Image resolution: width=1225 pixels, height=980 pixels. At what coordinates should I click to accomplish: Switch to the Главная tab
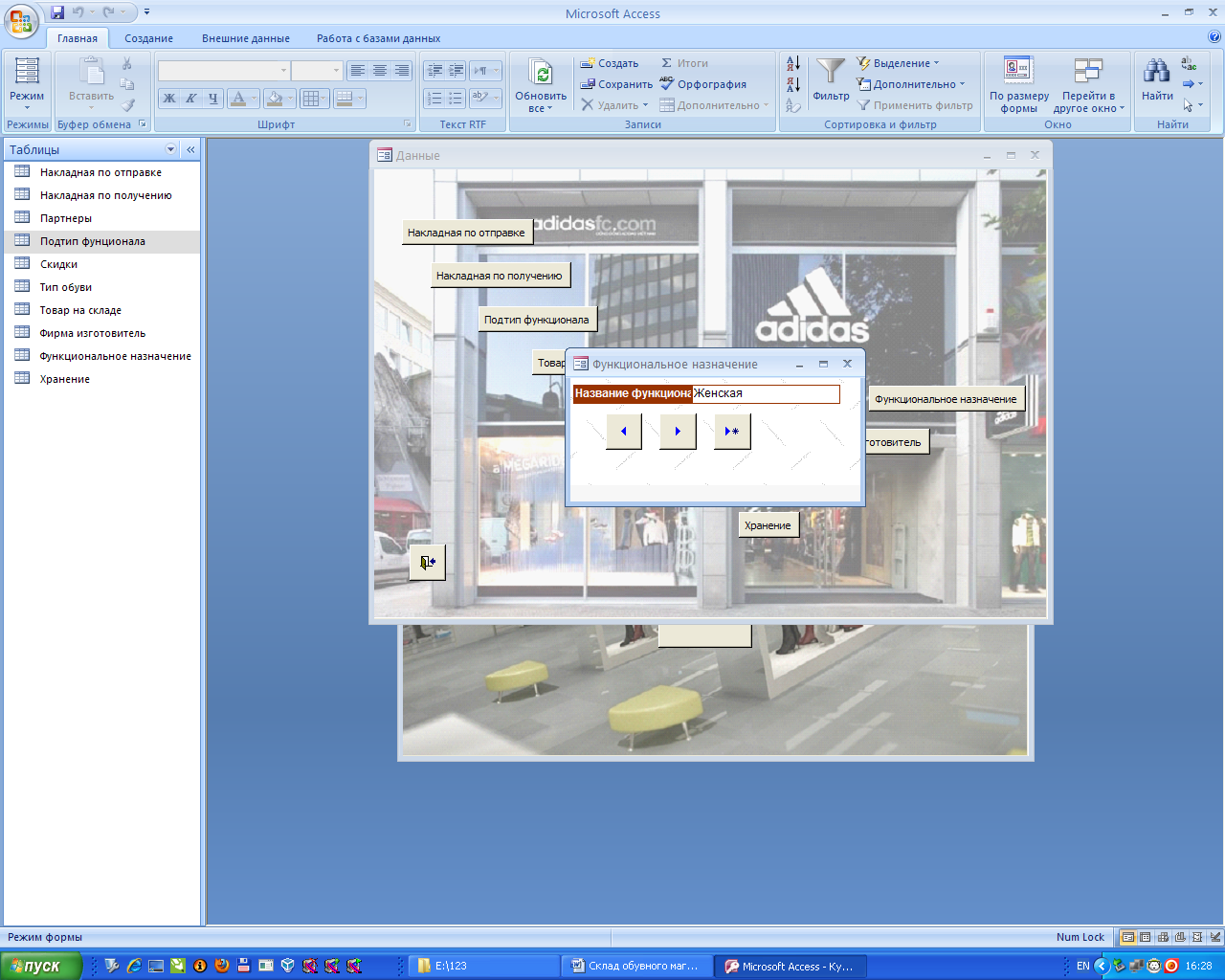tap(78, 38)
